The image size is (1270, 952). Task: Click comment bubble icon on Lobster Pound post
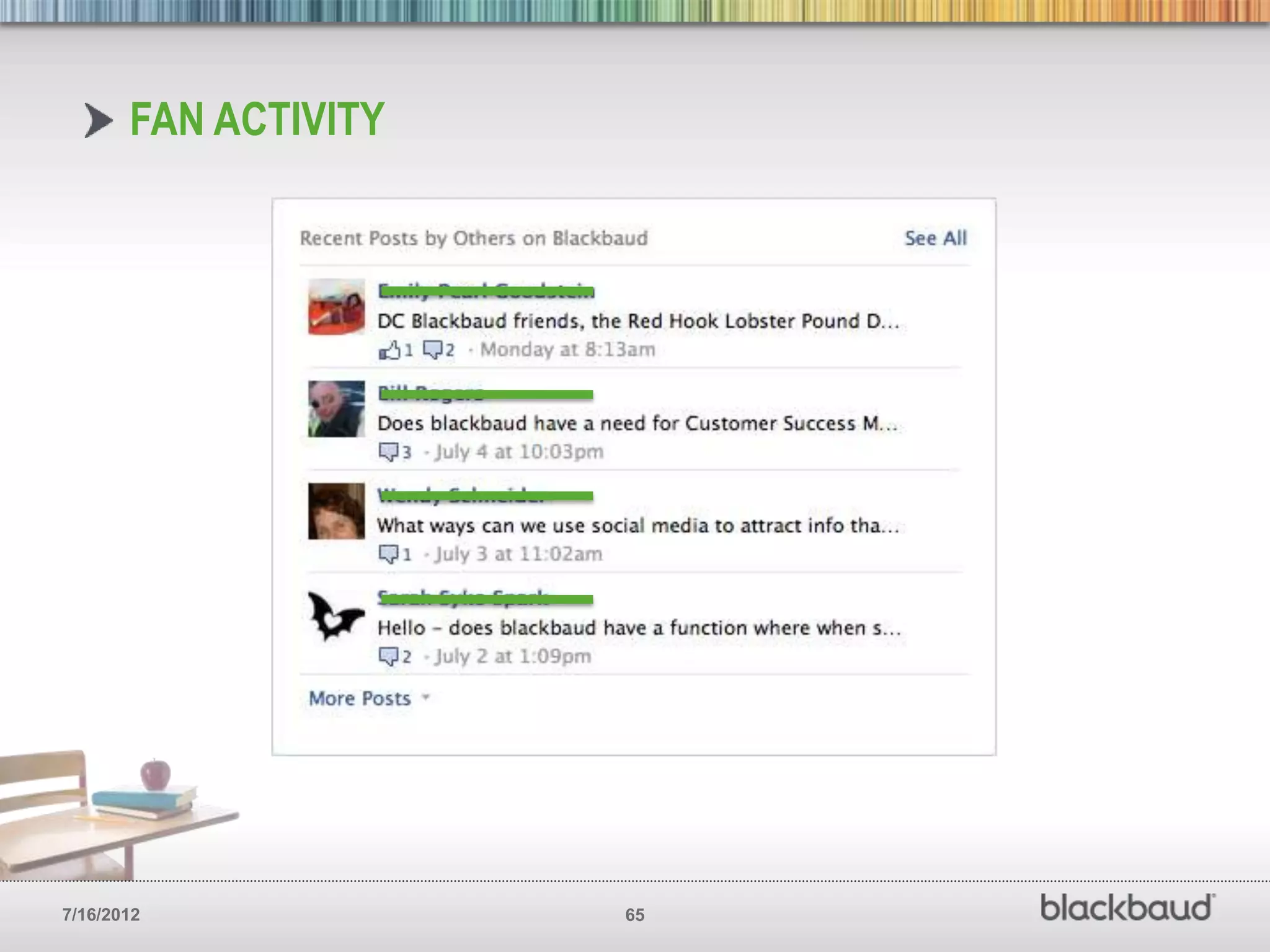[432, 350]
